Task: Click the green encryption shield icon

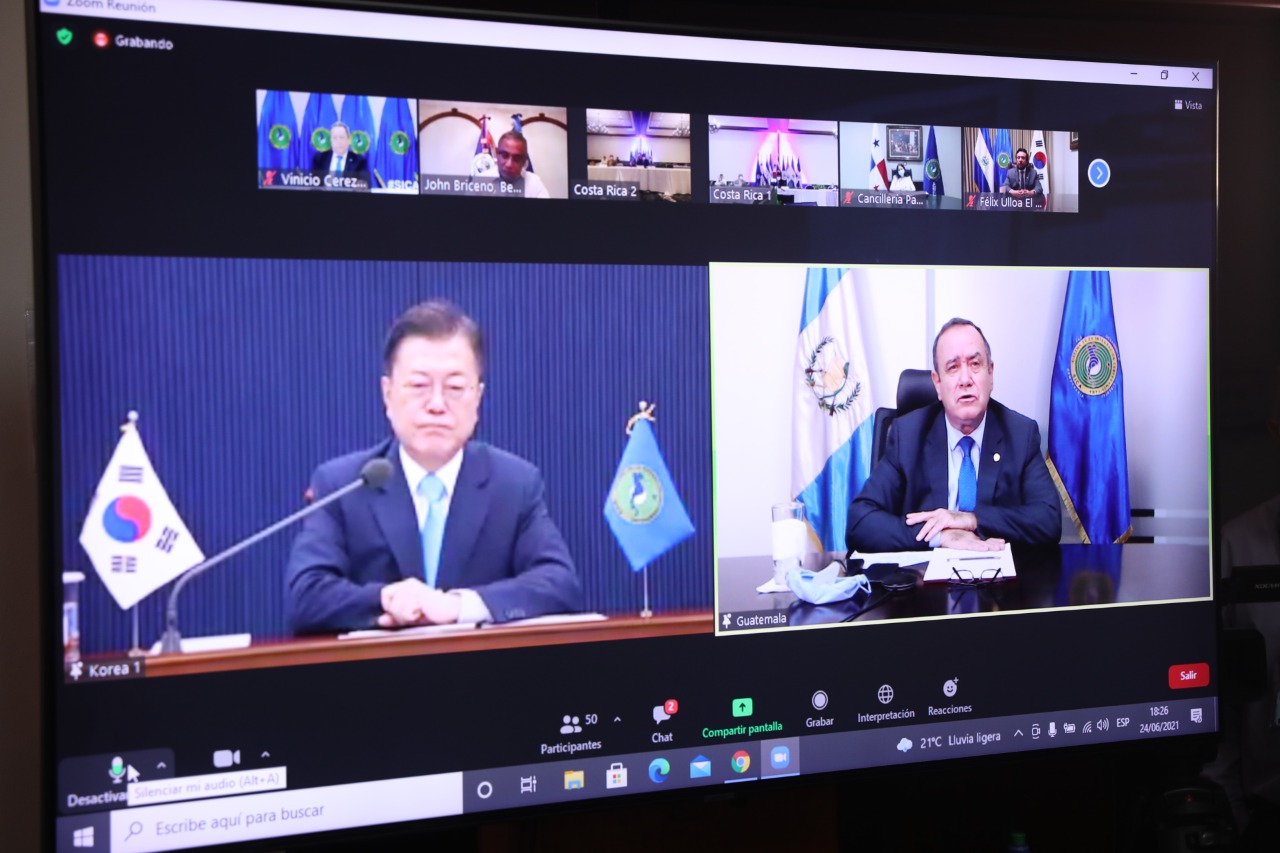Action: pos(65,37)
